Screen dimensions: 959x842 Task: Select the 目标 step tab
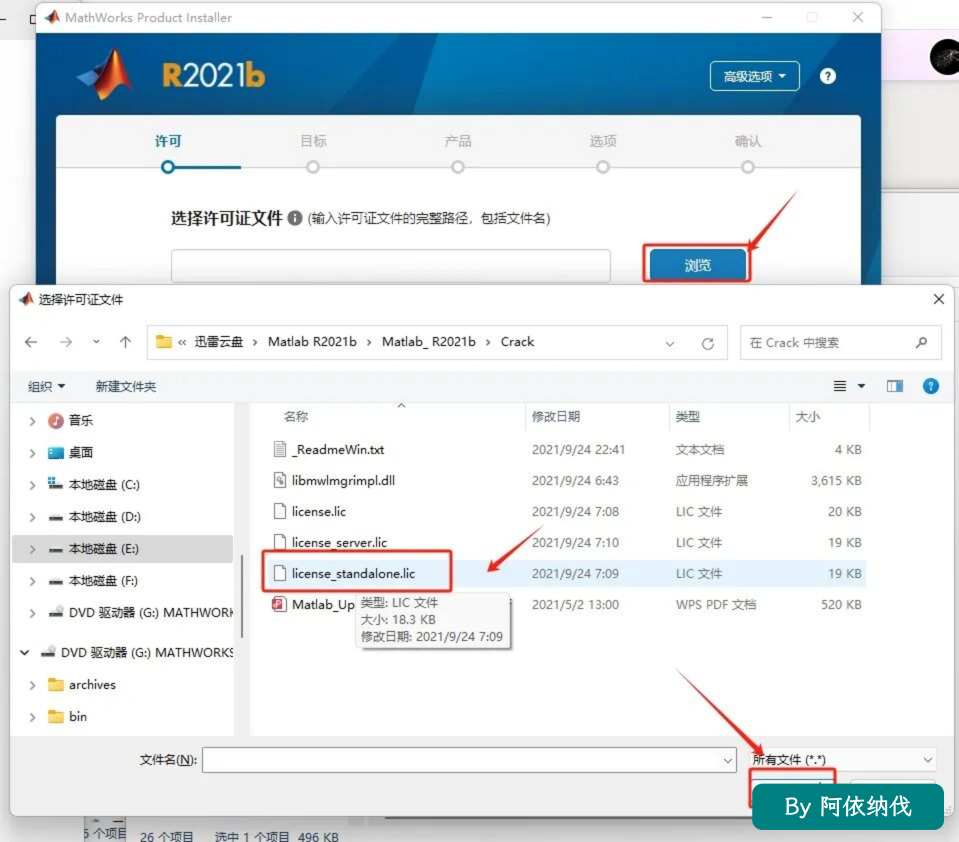point(313,141)
